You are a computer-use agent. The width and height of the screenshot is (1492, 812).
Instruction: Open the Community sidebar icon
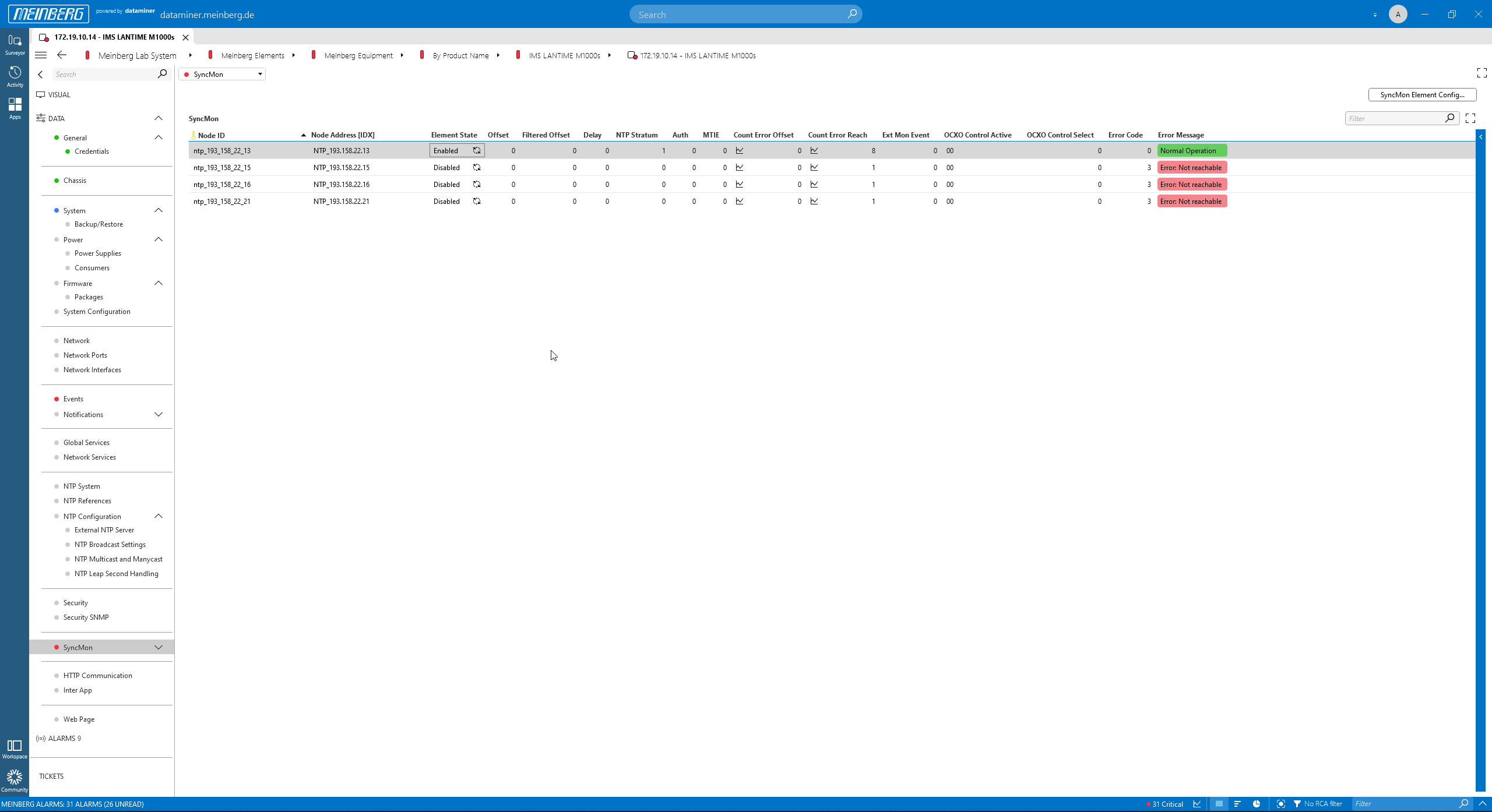(x=15, y=781)
